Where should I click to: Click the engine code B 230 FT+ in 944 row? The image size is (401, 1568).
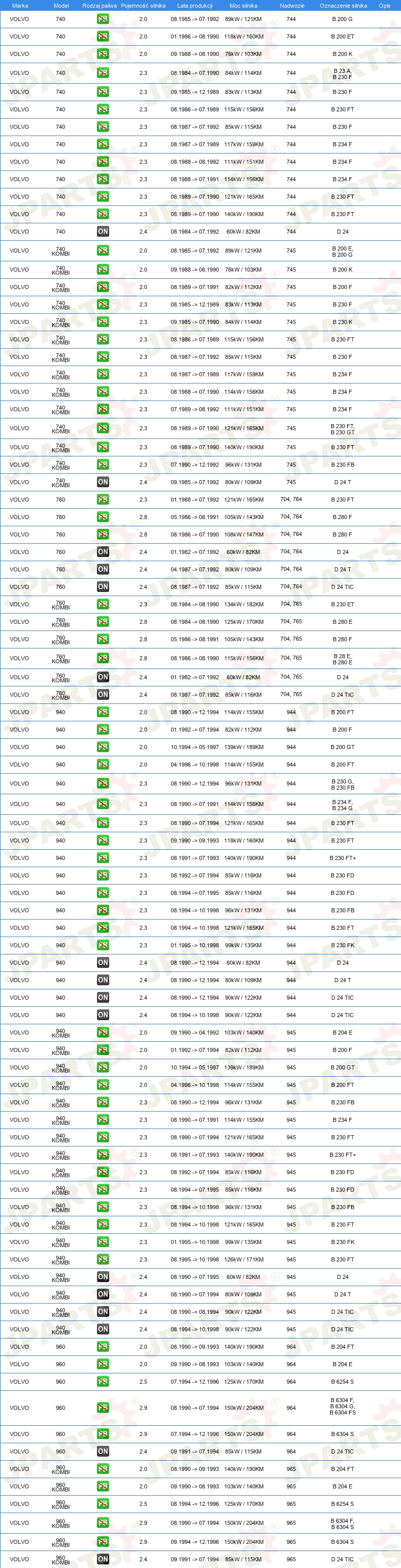pos(343,858)
